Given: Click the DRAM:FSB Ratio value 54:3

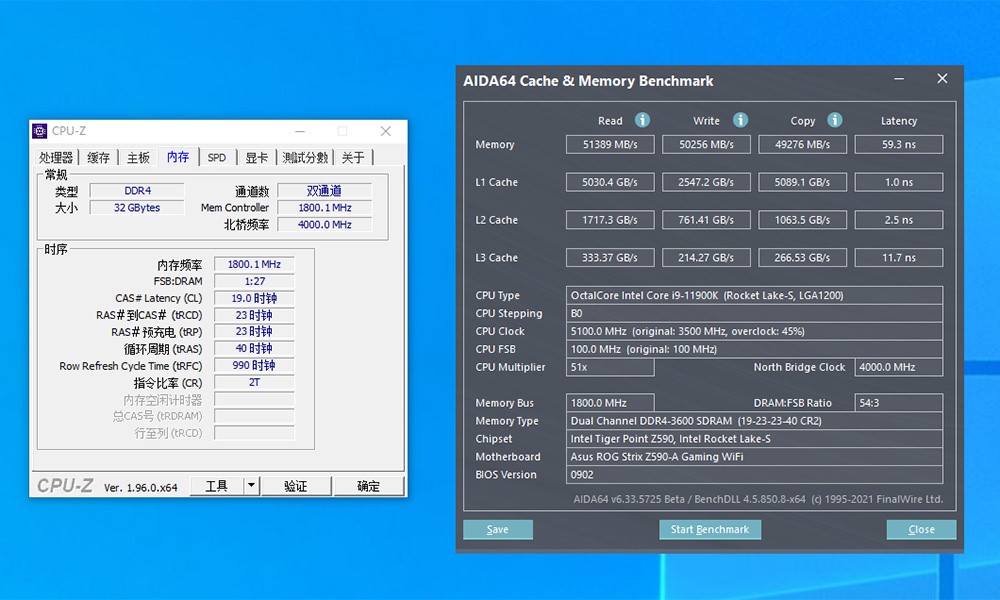Looking at the screenshot, I should pos(899,403).
